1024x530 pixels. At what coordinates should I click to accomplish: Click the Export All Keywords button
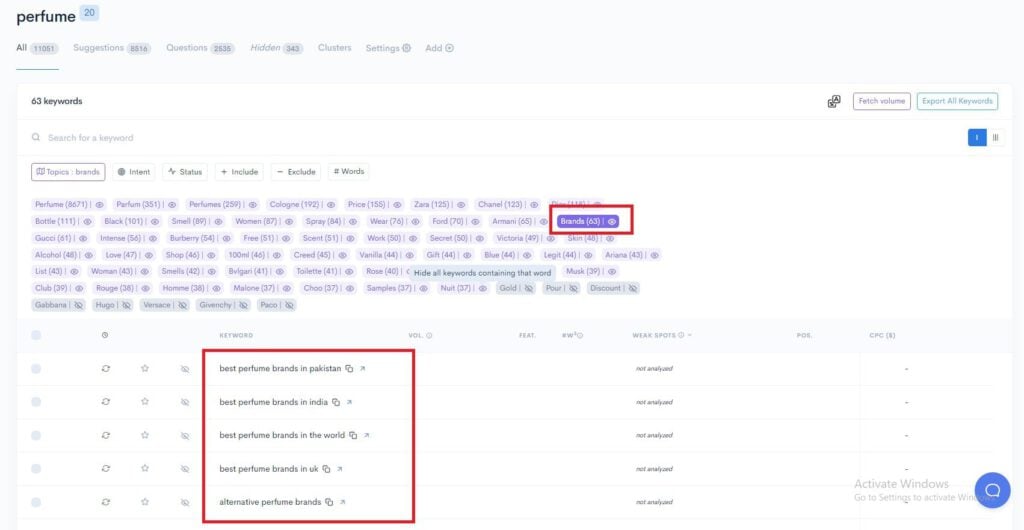pyautogui.click(x=957, y=101)
